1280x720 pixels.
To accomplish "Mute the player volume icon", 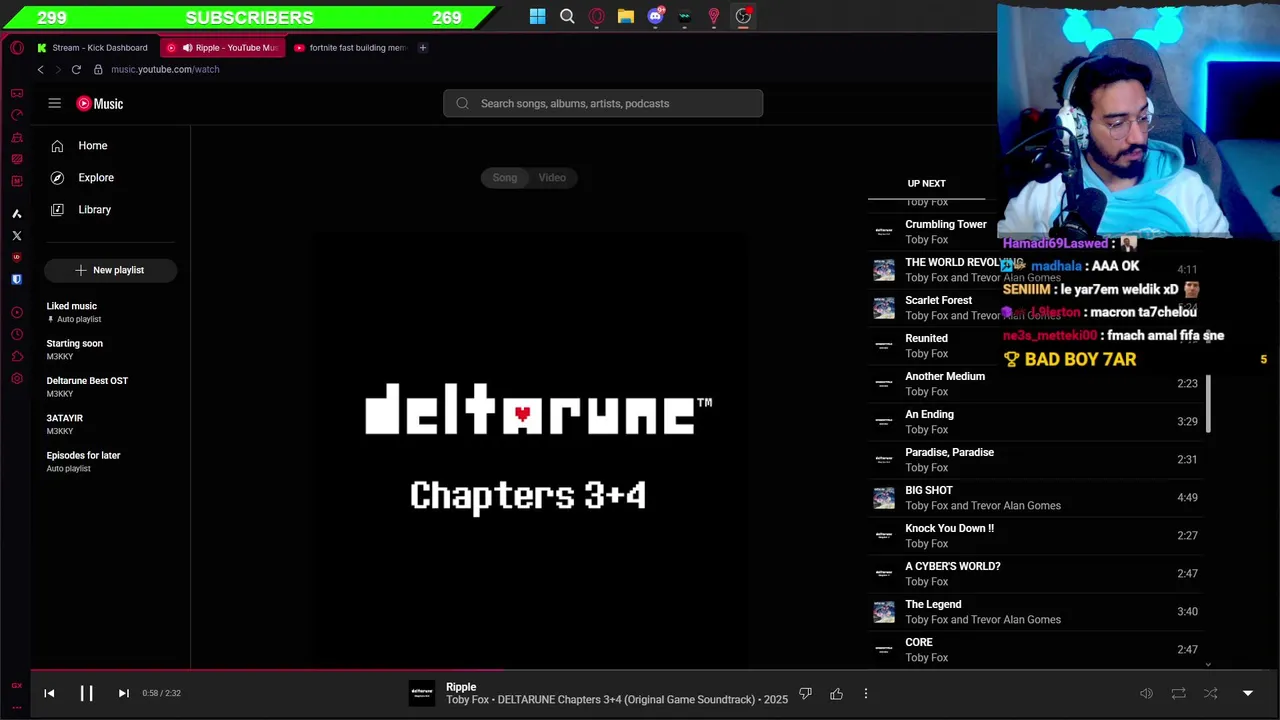I will tap(1146, 693).
